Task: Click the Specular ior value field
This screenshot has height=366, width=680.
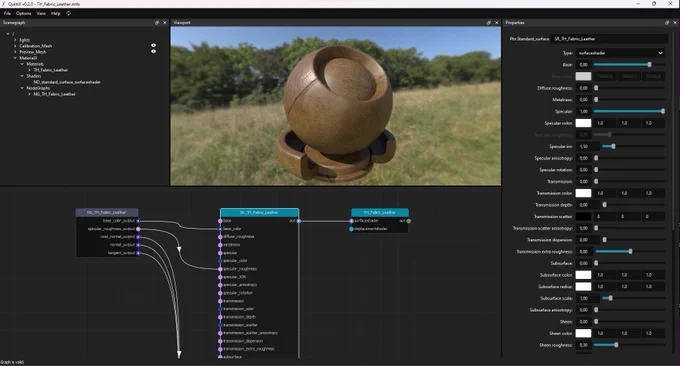Action: 588,147
